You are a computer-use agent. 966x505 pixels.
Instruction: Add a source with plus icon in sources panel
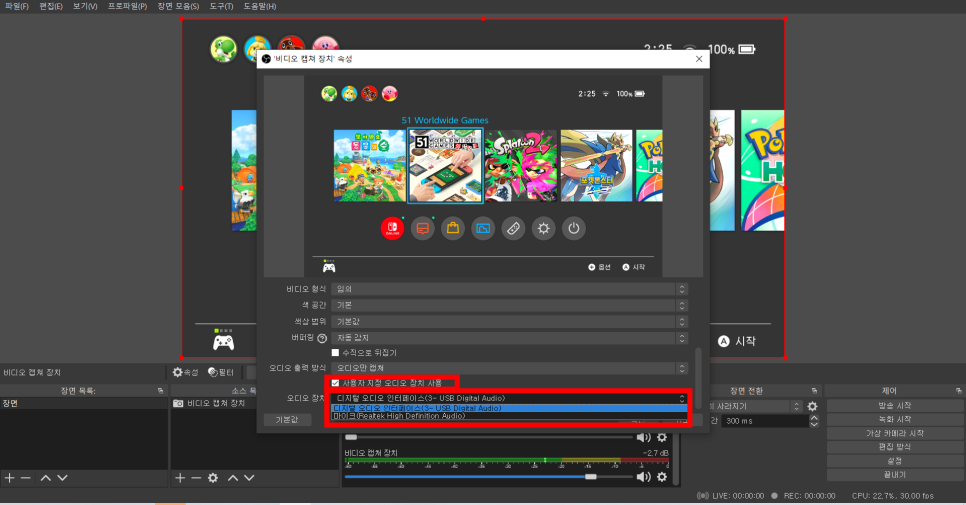[180, 478]
